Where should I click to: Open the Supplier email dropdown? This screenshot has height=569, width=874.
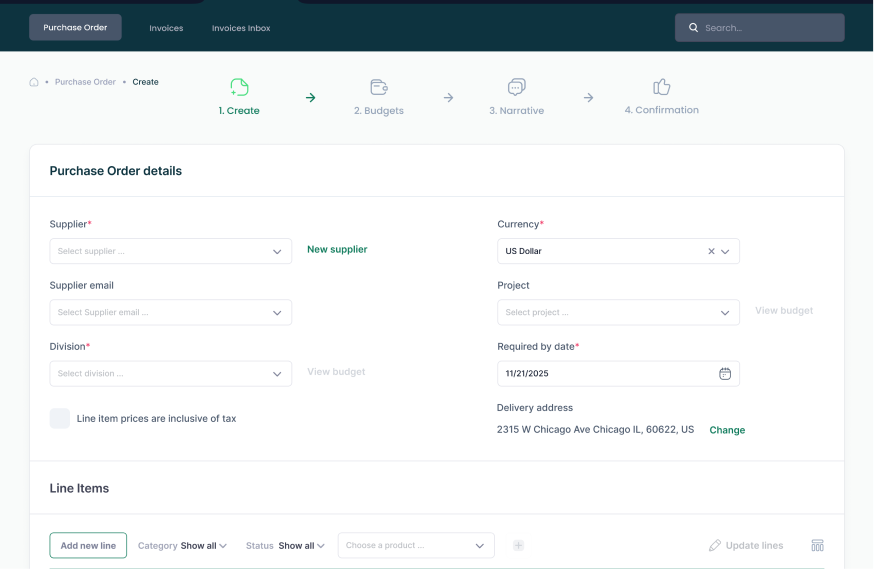pos(171,313)
